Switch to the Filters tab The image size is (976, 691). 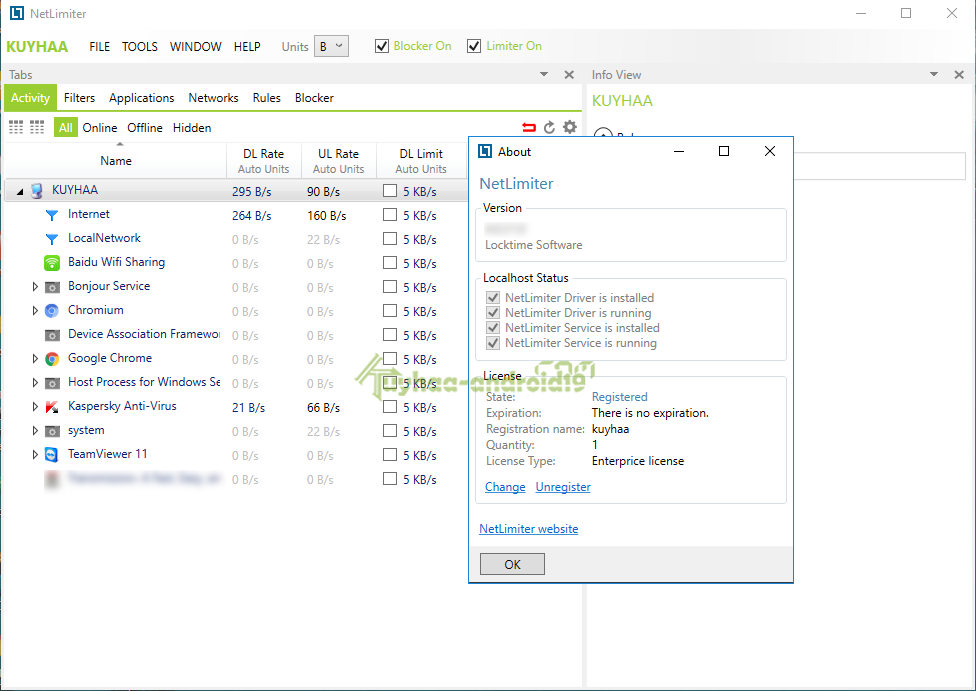79,98
